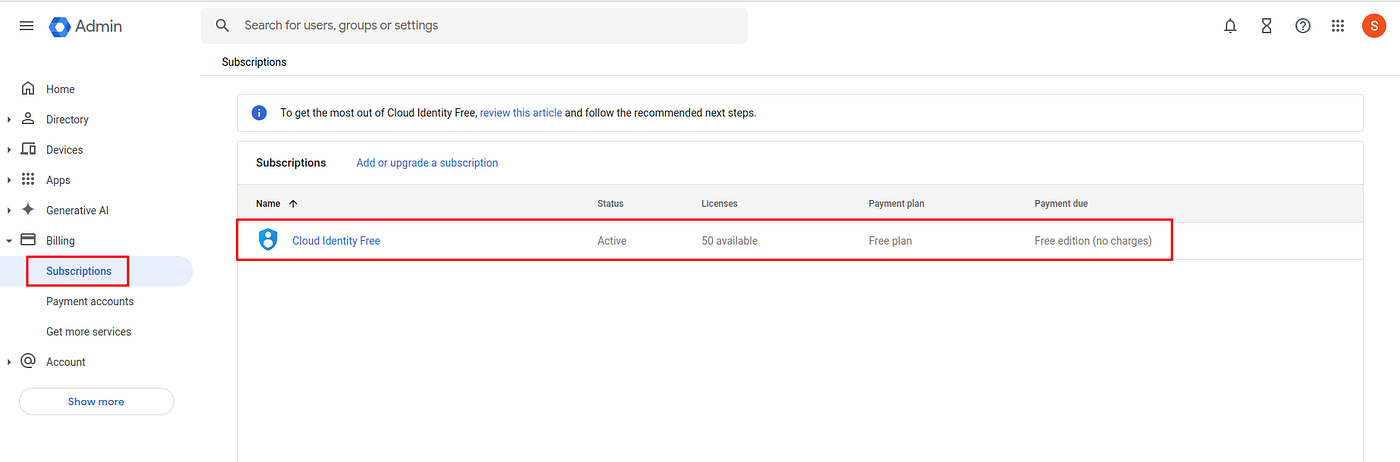
Task: Expand the Apps section arrow
Action: (9, 180)
